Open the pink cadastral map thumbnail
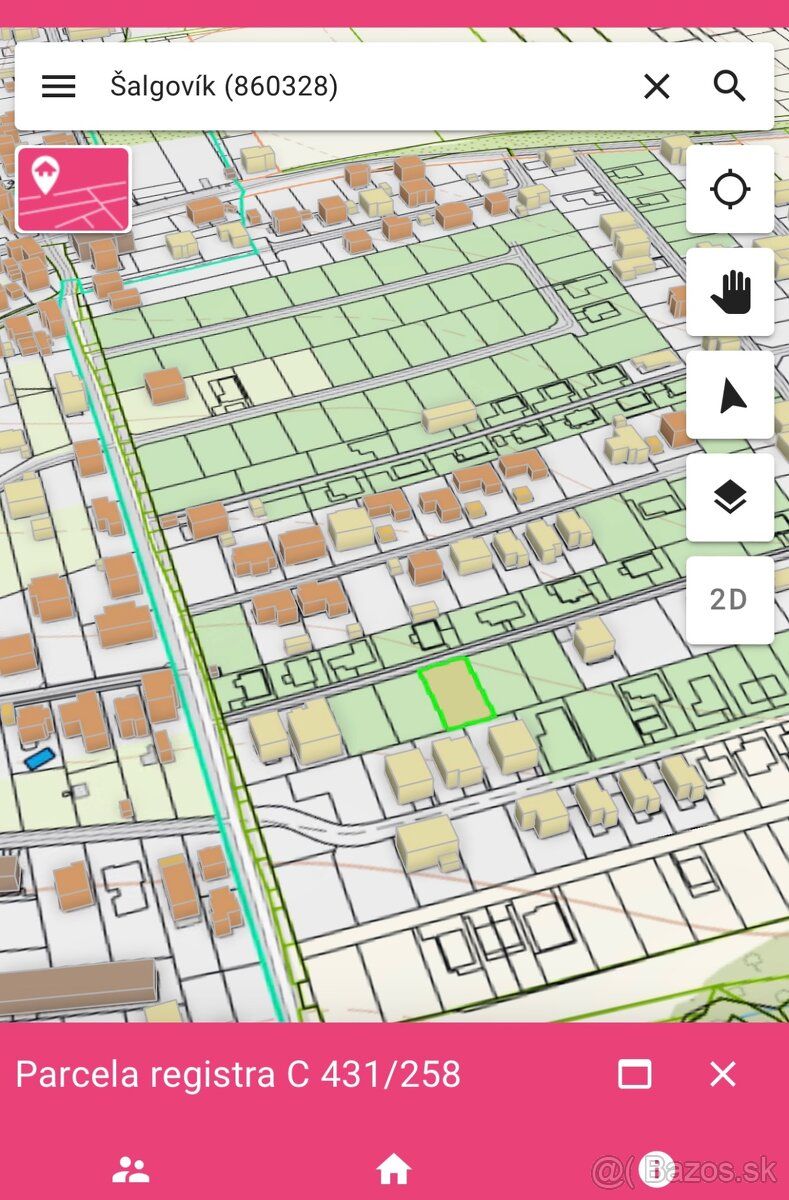 [x=73, y=189]
